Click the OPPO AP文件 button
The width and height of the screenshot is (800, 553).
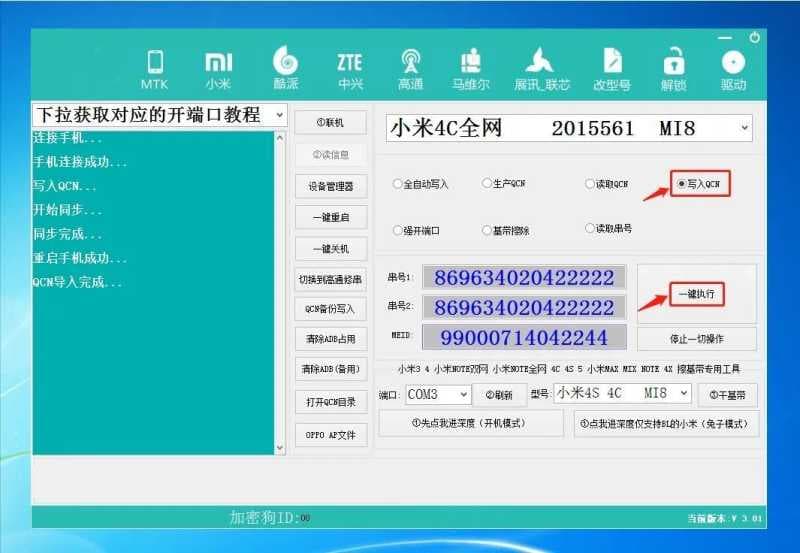[x=331, y=435]
